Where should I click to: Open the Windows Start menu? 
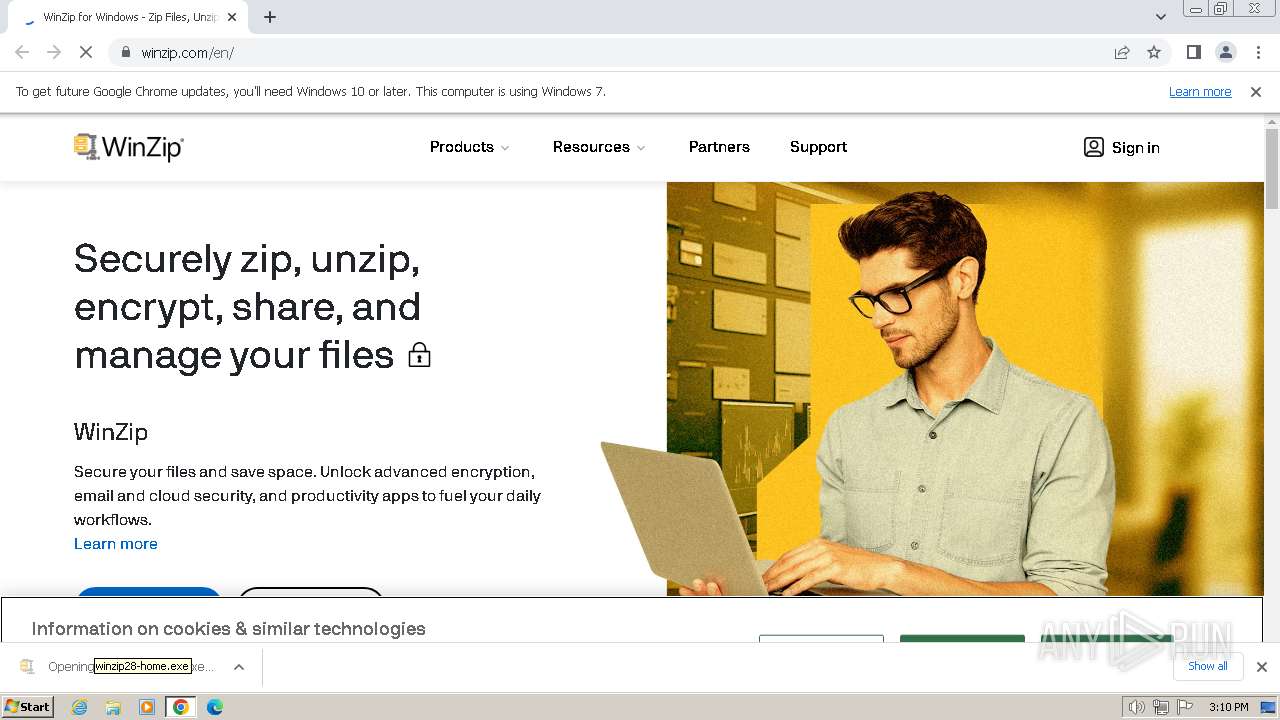[x=28, y=706]
